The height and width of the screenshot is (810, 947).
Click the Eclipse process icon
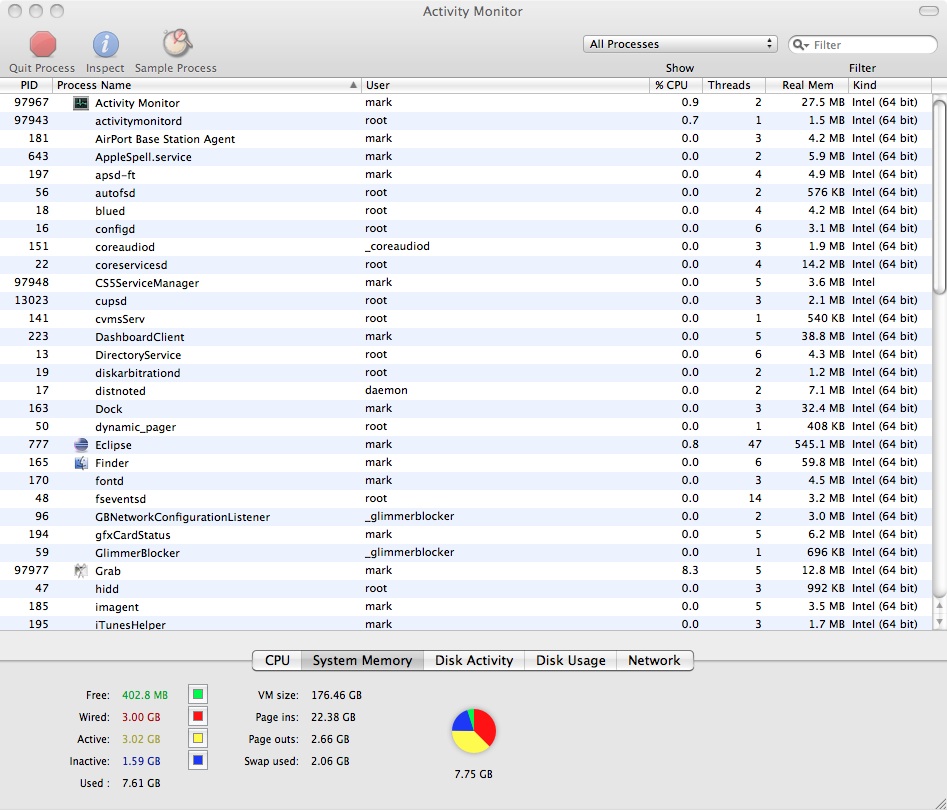pyautogui.click(x=81, y=445)
